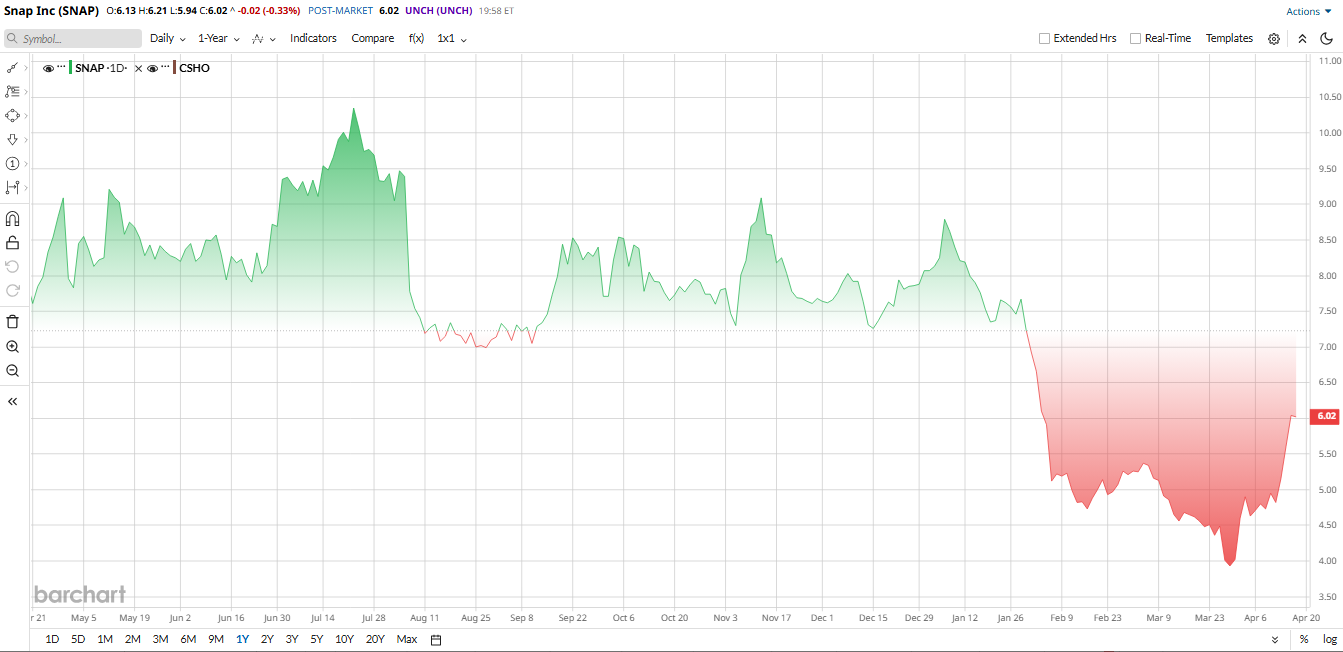1343x652 pixels.
Task: Open the Daily frequency dropdown
Action: click(168, 38)
